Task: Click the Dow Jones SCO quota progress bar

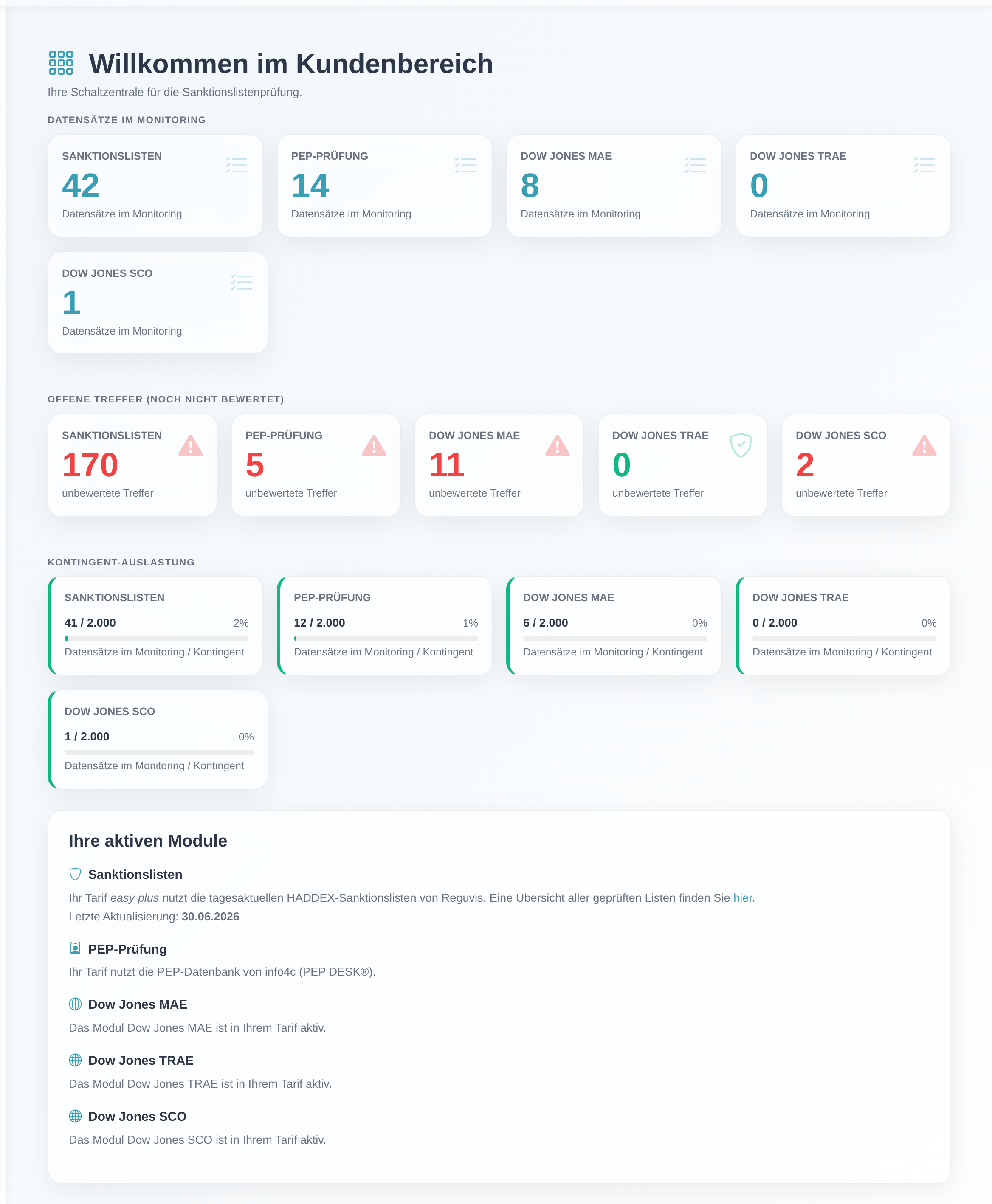Action: pos(159,752)
